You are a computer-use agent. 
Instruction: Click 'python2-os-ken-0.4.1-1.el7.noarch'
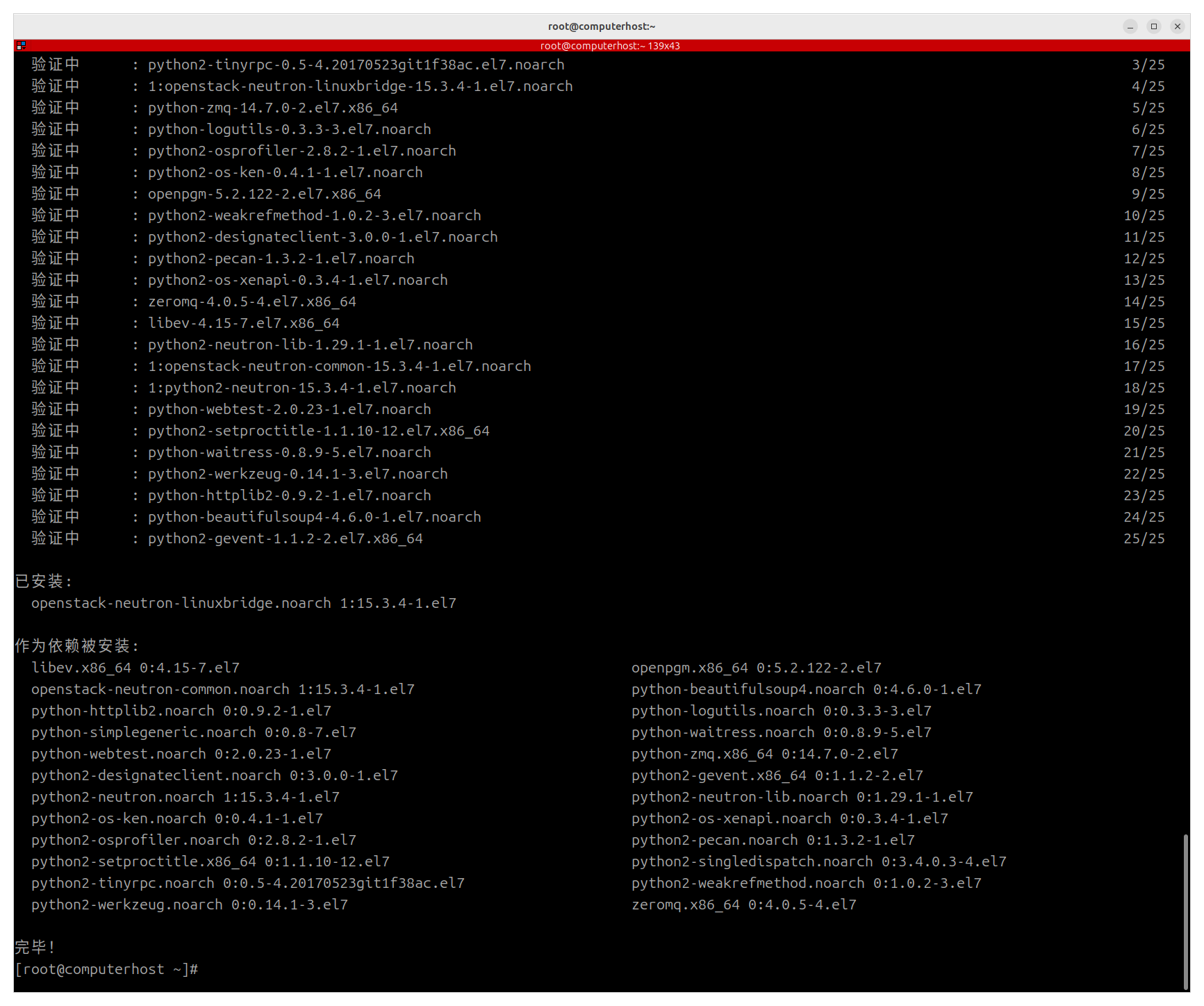point(286,172)
